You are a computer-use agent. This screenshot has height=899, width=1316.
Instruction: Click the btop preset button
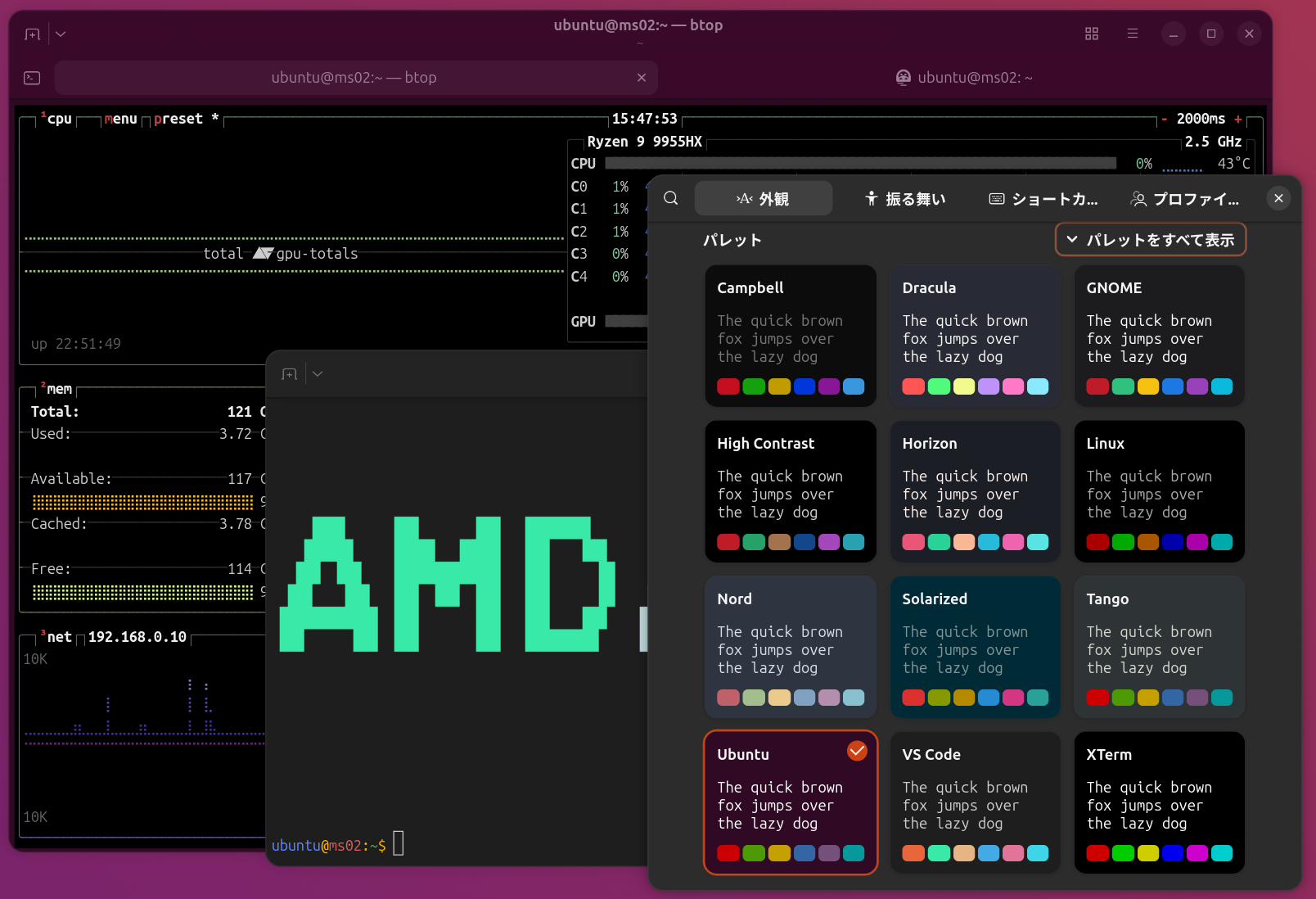(x=178, y=120)
